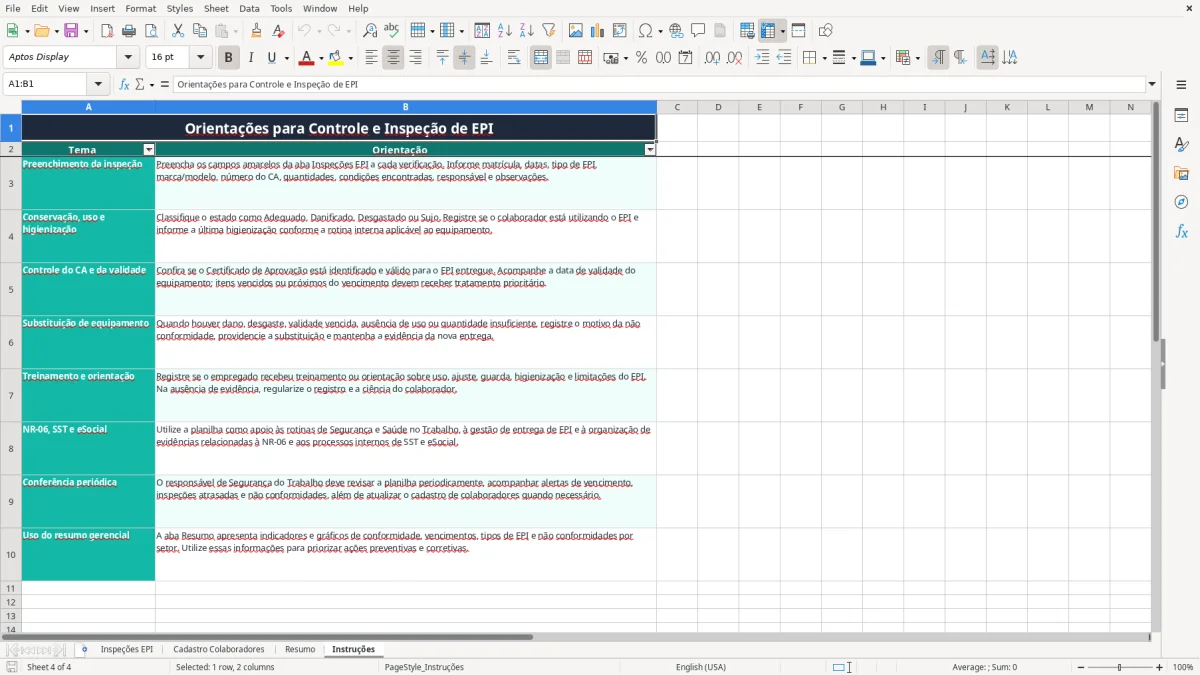Viewport: 1200px width, 675px height.
Task: Save the document with the floppy icon
Action: [x=71, y=31]
